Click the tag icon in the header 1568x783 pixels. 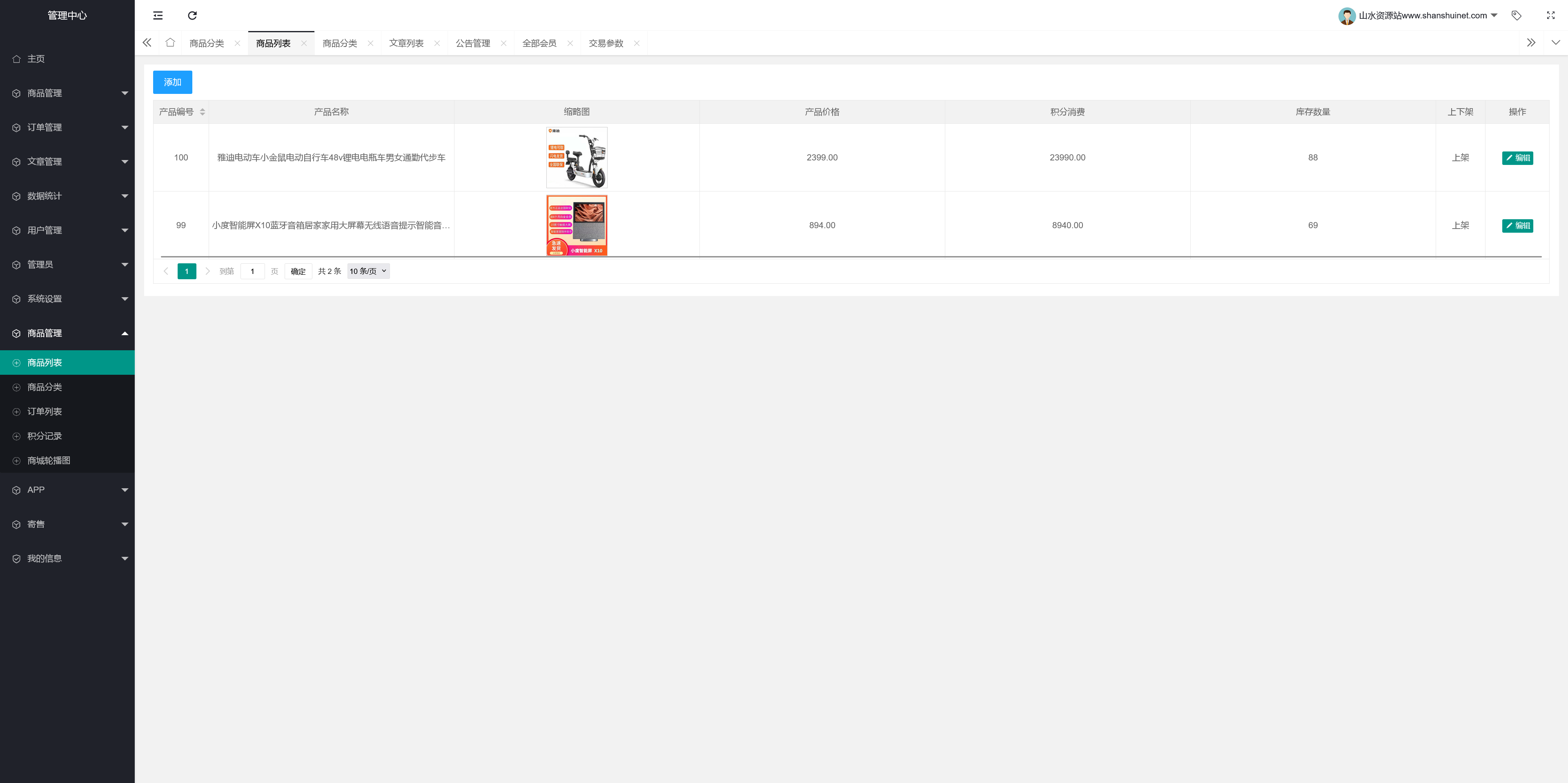pyautogui.click(x=1516, y=15)
